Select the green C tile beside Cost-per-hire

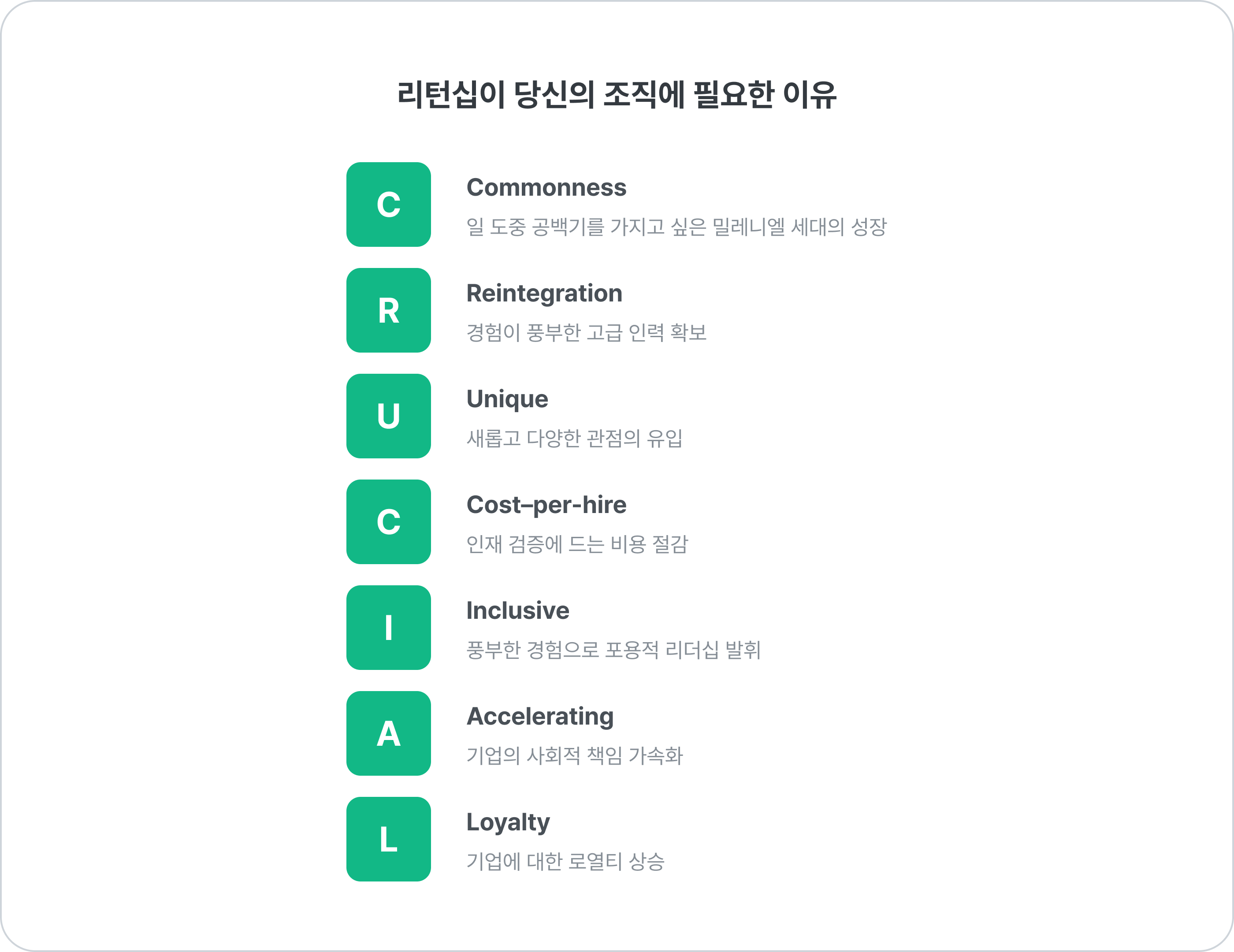[388, 521]
